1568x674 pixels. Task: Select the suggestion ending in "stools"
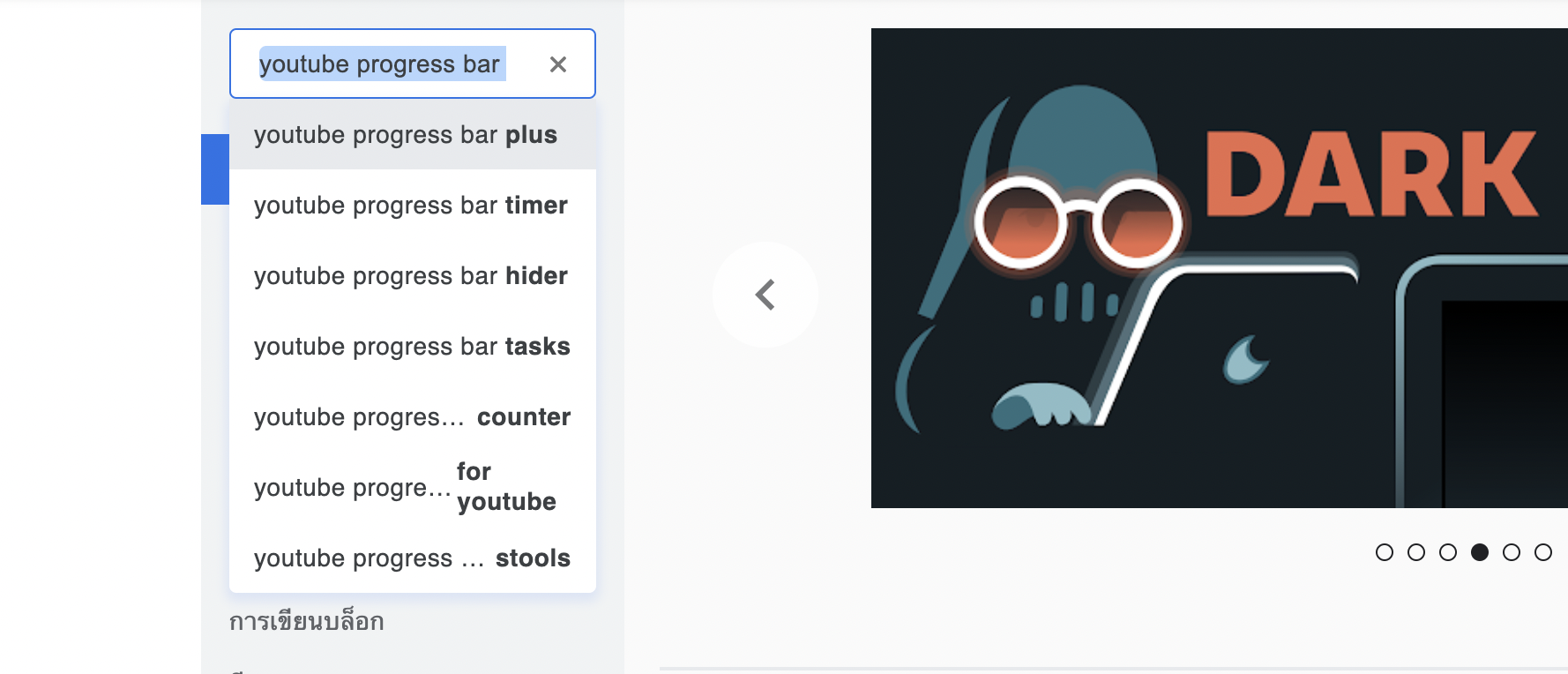pyautogui.click(x=412, y=558)
